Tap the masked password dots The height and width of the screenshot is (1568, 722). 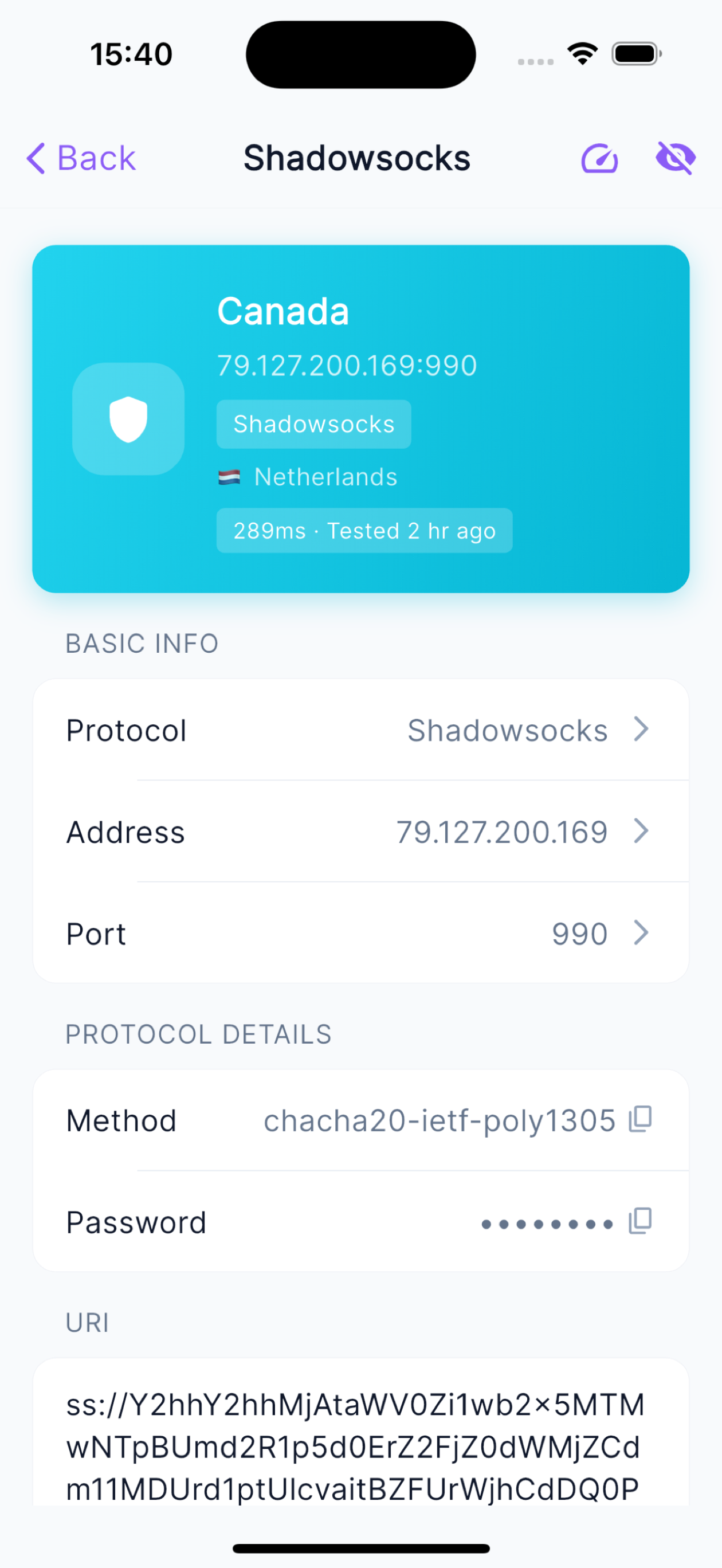coord(547,1224)
